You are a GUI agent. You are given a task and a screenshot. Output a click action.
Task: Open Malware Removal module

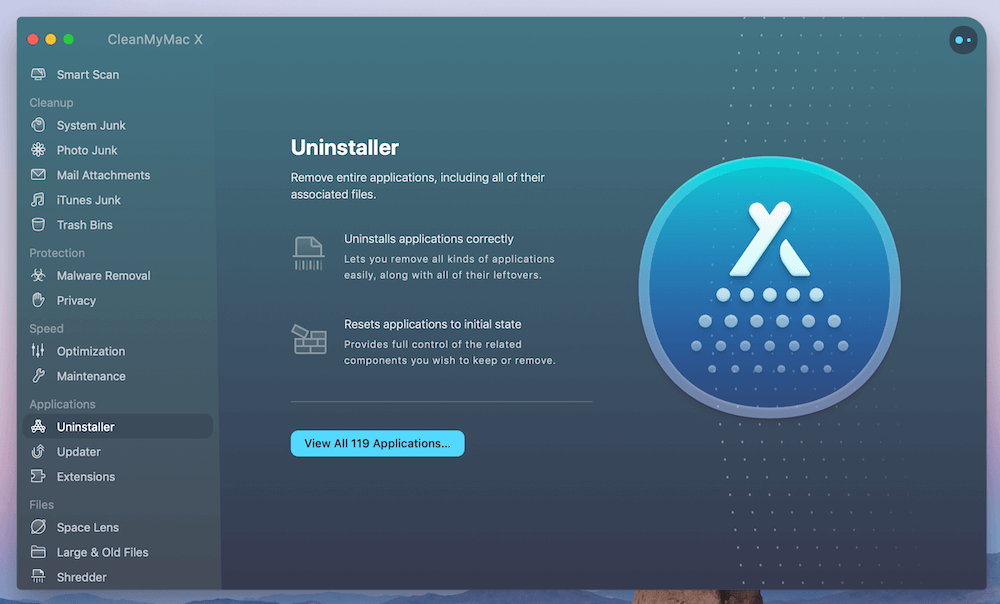103,276
